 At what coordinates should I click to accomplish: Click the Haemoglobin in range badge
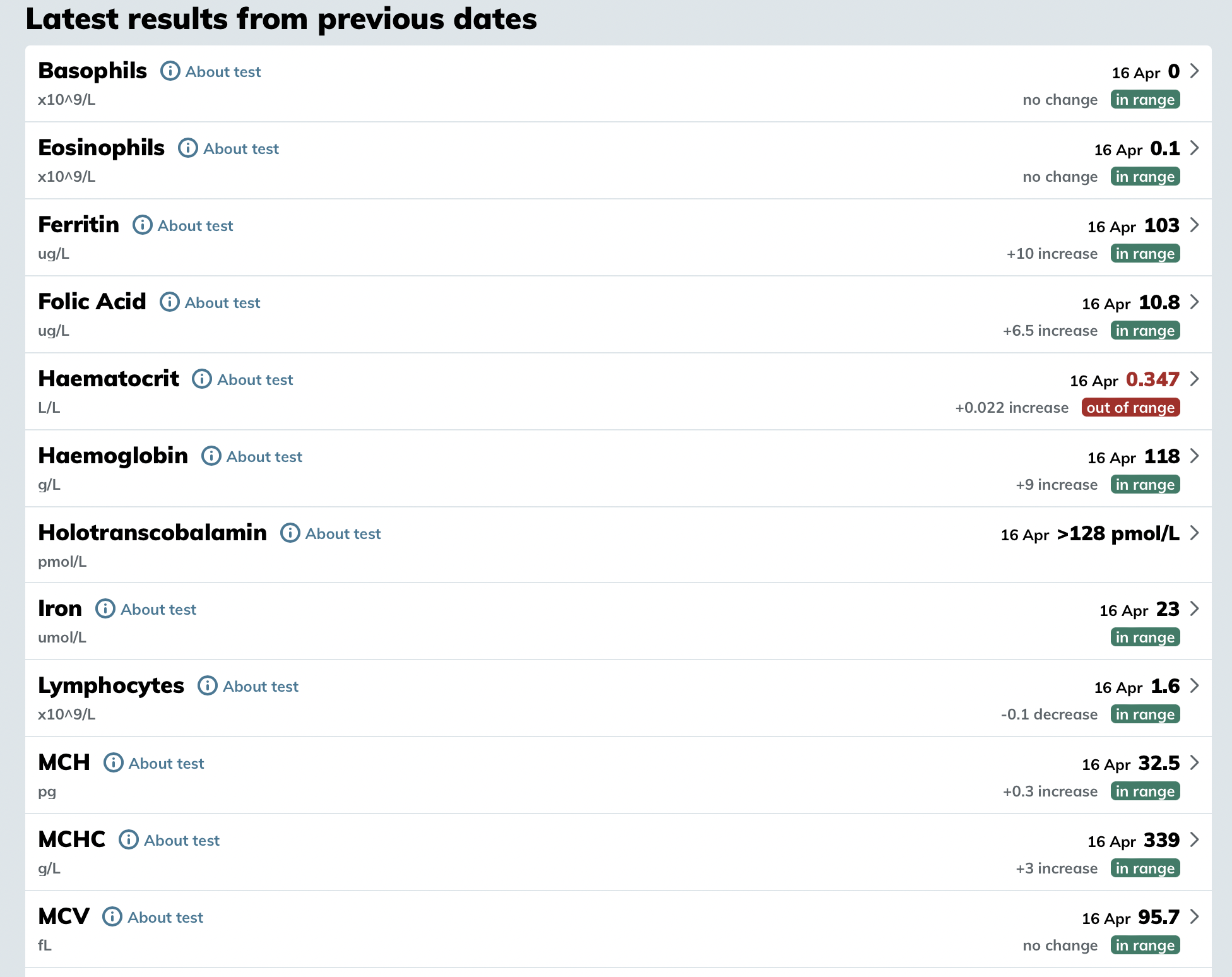1145,485
